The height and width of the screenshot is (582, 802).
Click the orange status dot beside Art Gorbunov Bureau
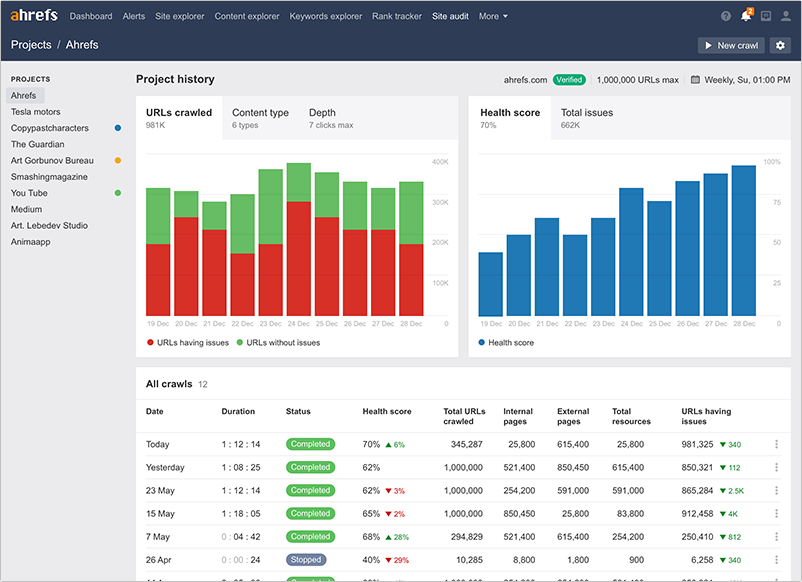click(x=118, y=161)
